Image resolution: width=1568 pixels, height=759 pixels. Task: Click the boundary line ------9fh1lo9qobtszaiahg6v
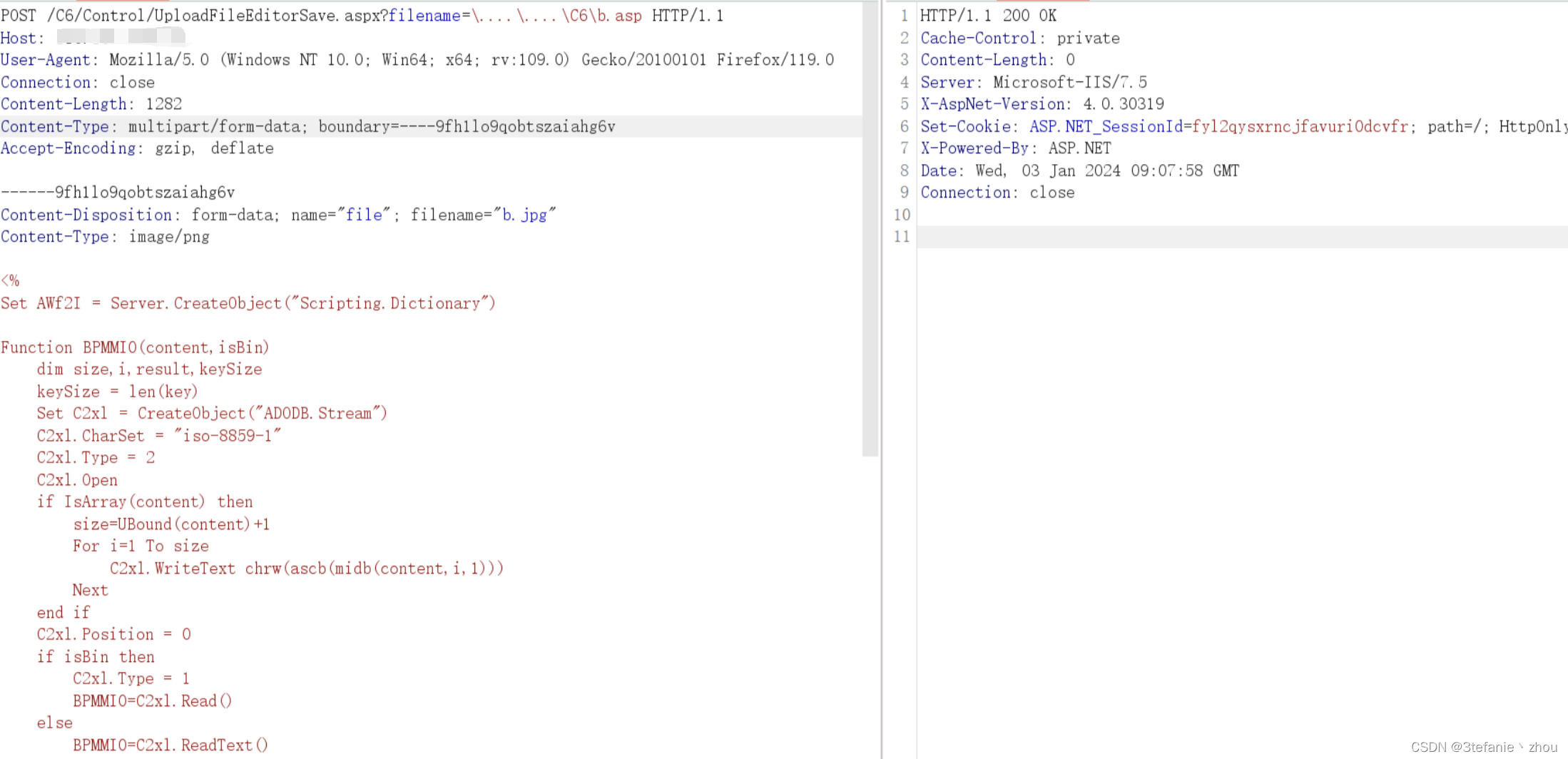[x=118, y=193]
